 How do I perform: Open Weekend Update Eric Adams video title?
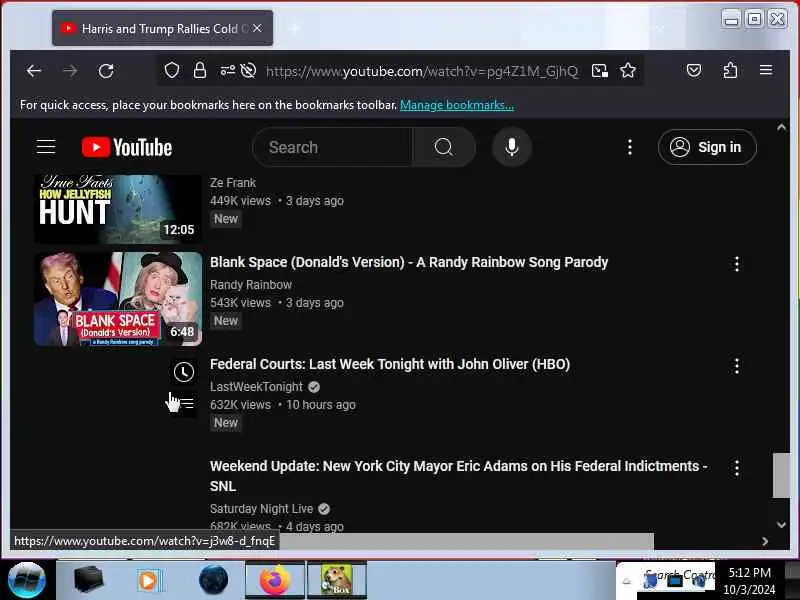click(458, 476)
